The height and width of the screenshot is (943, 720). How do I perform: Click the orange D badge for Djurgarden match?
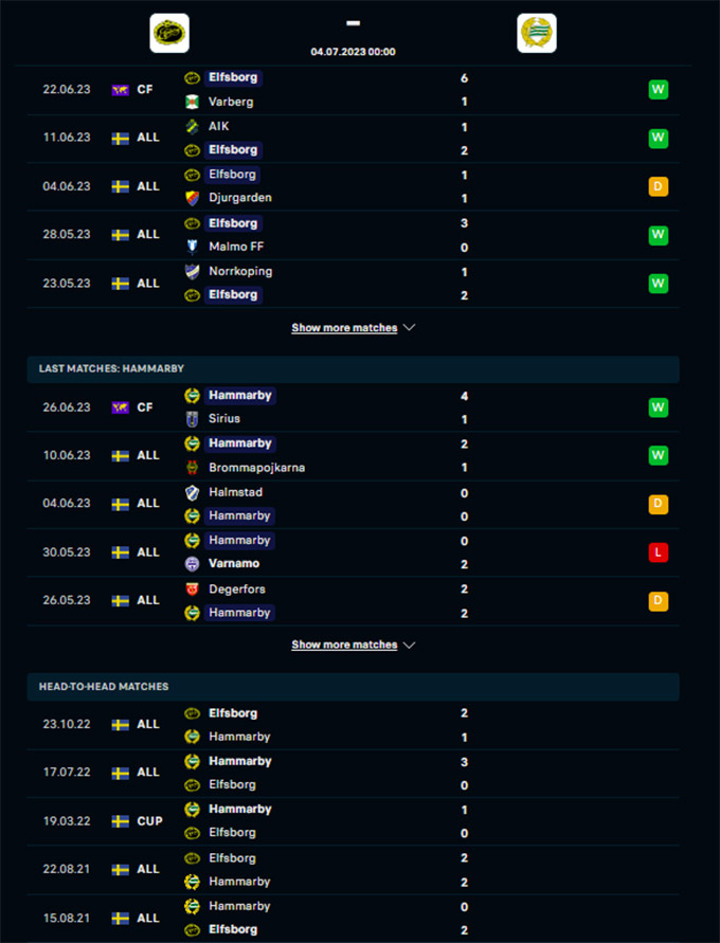click(x=658, y=186)
